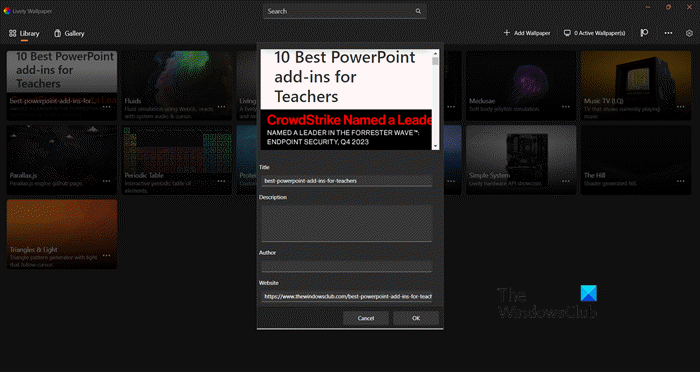Image resolution: width=700 pixels, height=372 pixels.
Task: Minimize the Lively Wallpaper window
Action: [648, 7]
